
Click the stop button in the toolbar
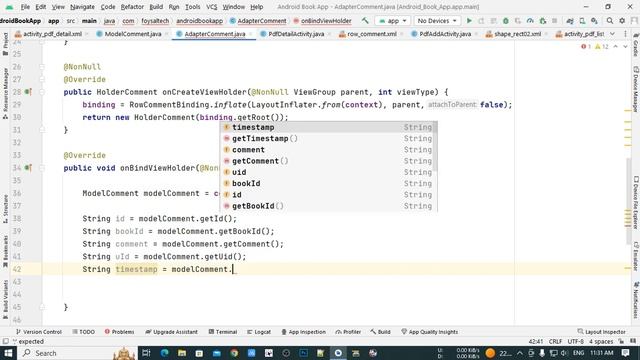[x=554, y=21]
